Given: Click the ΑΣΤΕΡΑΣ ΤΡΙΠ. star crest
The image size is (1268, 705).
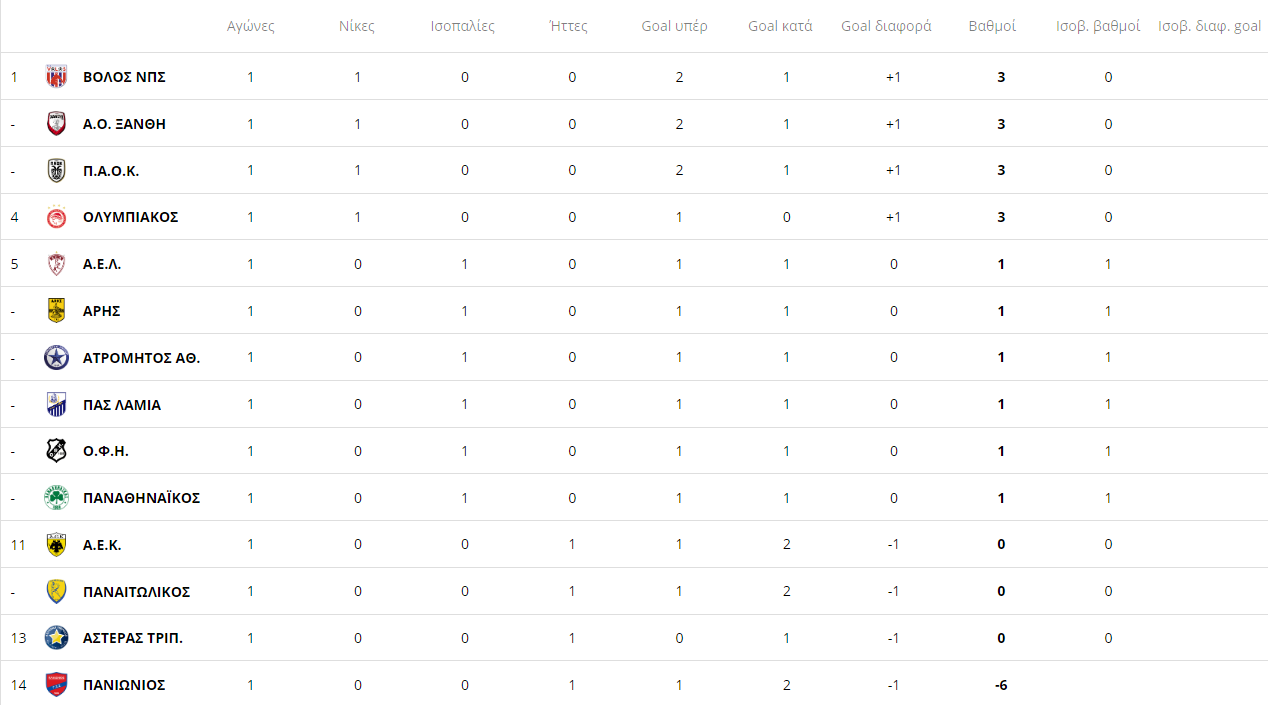Looking at the screenshot, I should click(57, 638).
